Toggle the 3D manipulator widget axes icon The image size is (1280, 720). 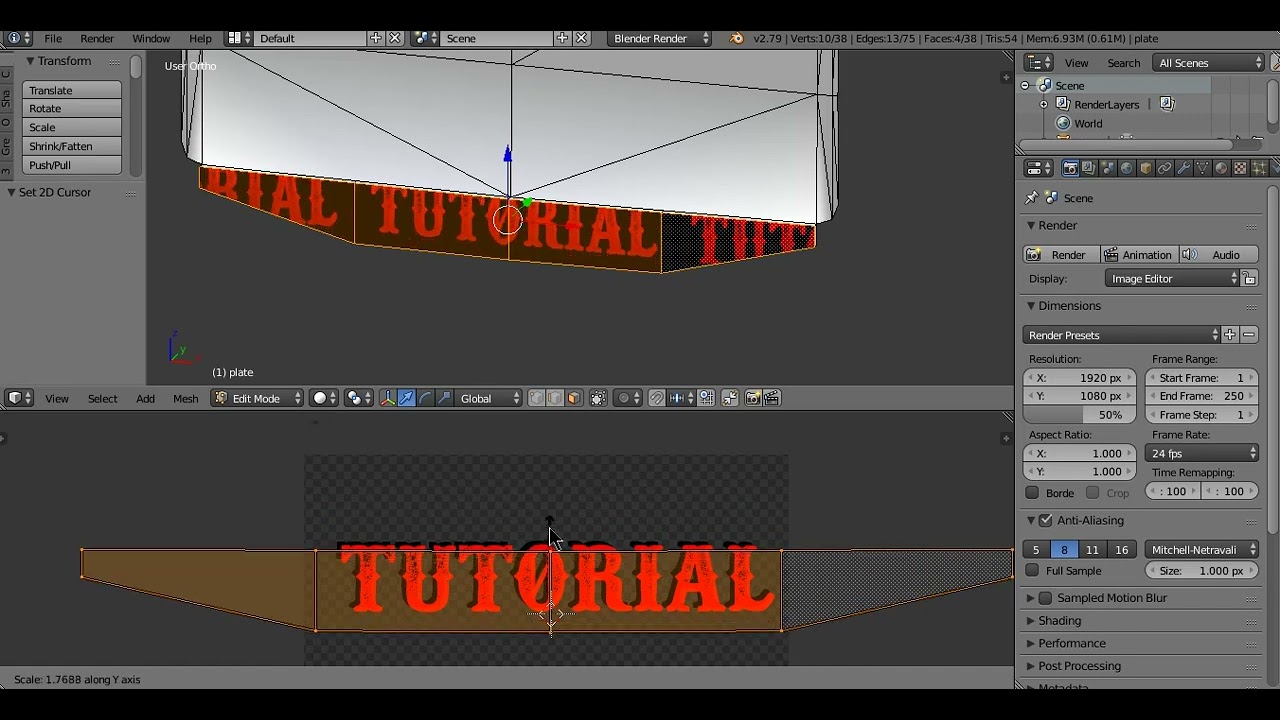[387, 398]
